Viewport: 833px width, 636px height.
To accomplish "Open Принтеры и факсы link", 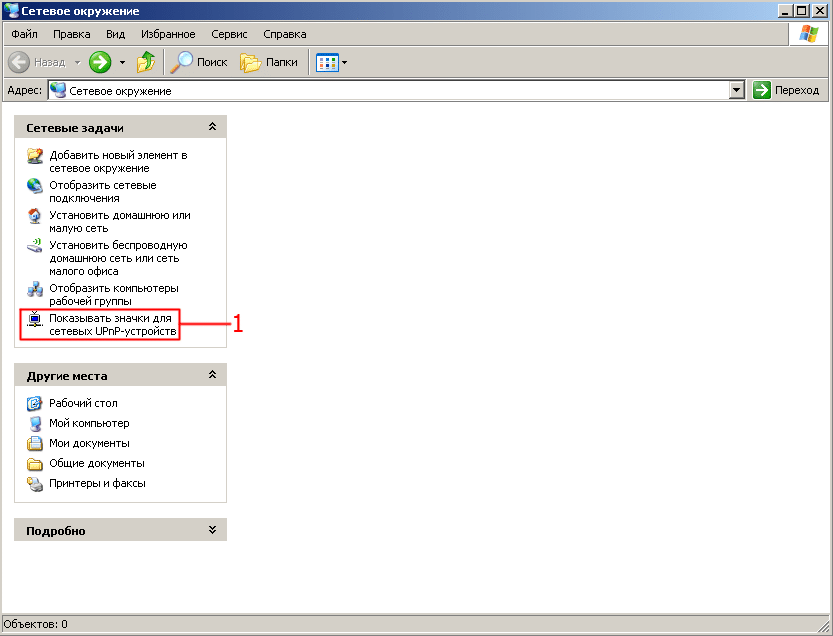I will [x=97, y=484].
